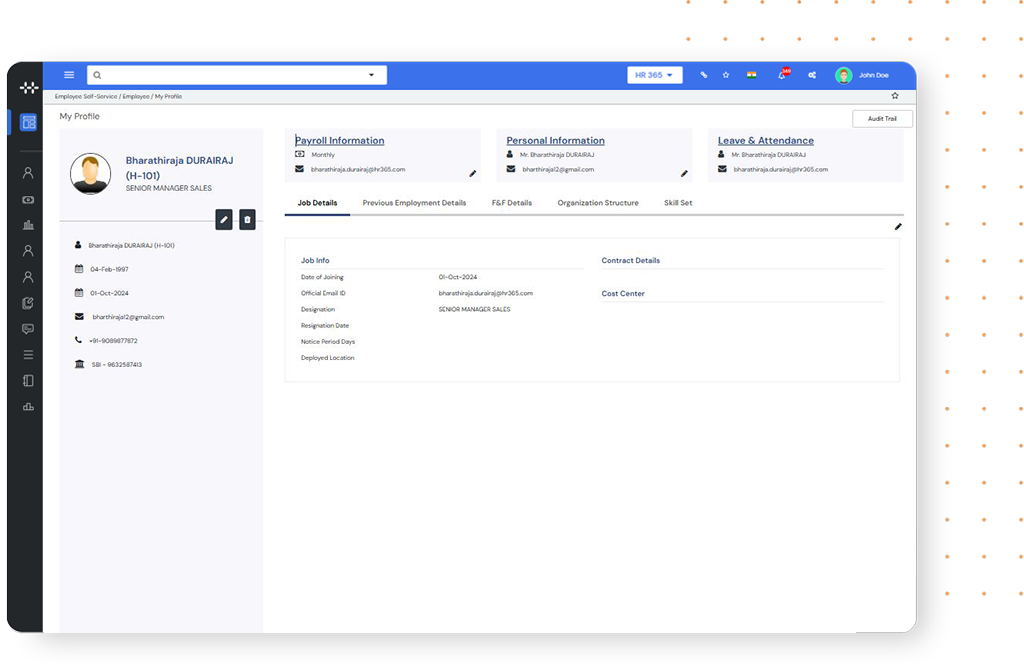Image resolution: width=1024 pixels, height=671 pixels.
Task: Open the search filter dropdown arrow
Action: pos(369,74)
